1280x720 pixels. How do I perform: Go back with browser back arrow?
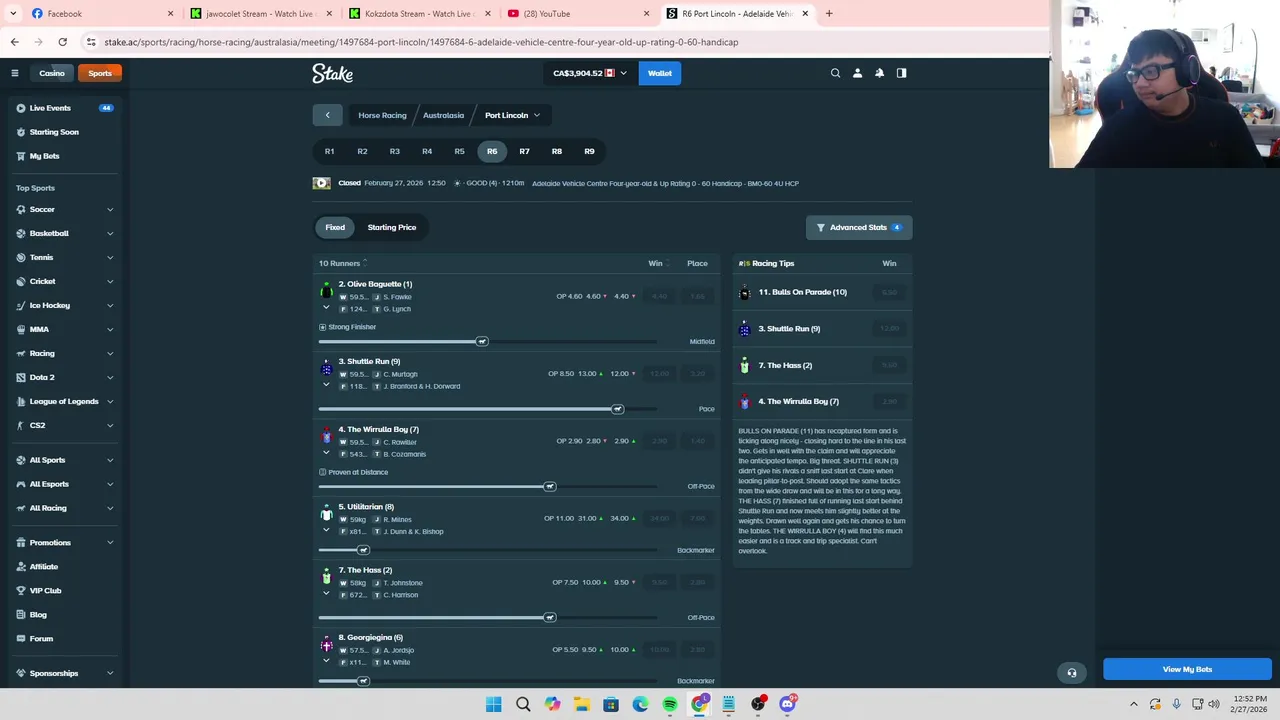click(x=14, y=42)
